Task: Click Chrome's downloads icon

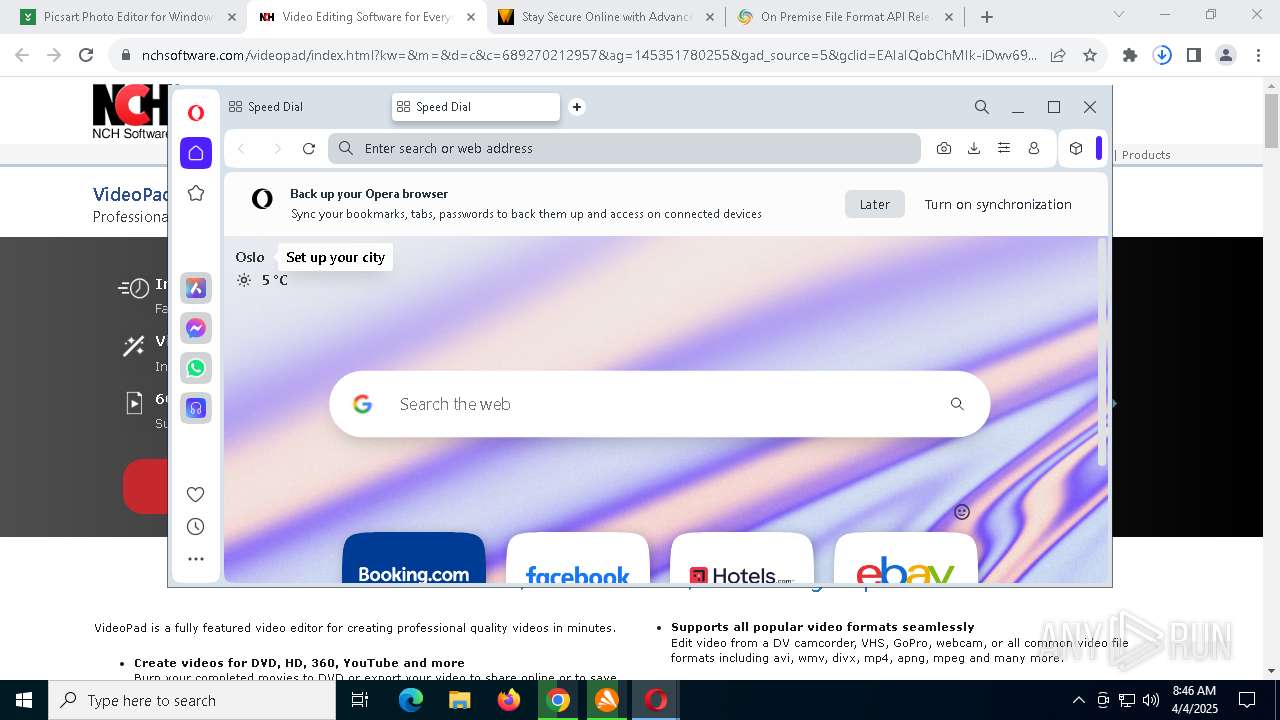Action: click(x=1162, y=56)
